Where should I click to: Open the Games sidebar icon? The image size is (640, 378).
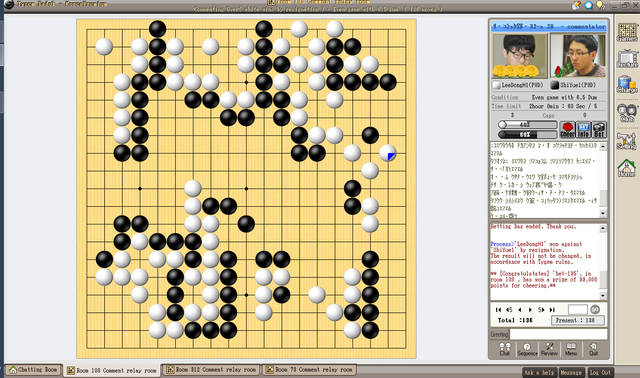(627, 32)
